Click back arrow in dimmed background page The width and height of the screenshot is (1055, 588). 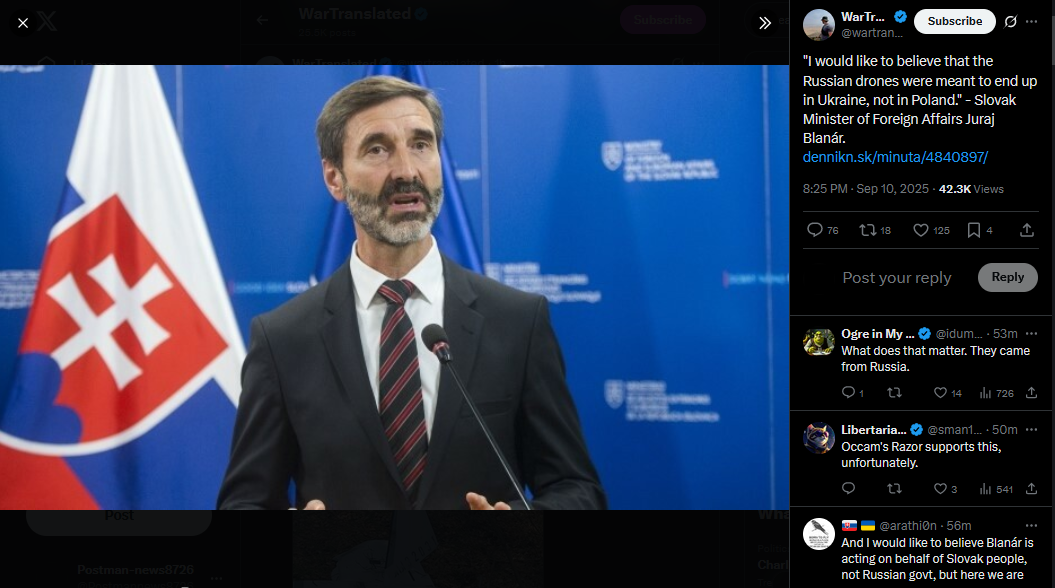262,20
